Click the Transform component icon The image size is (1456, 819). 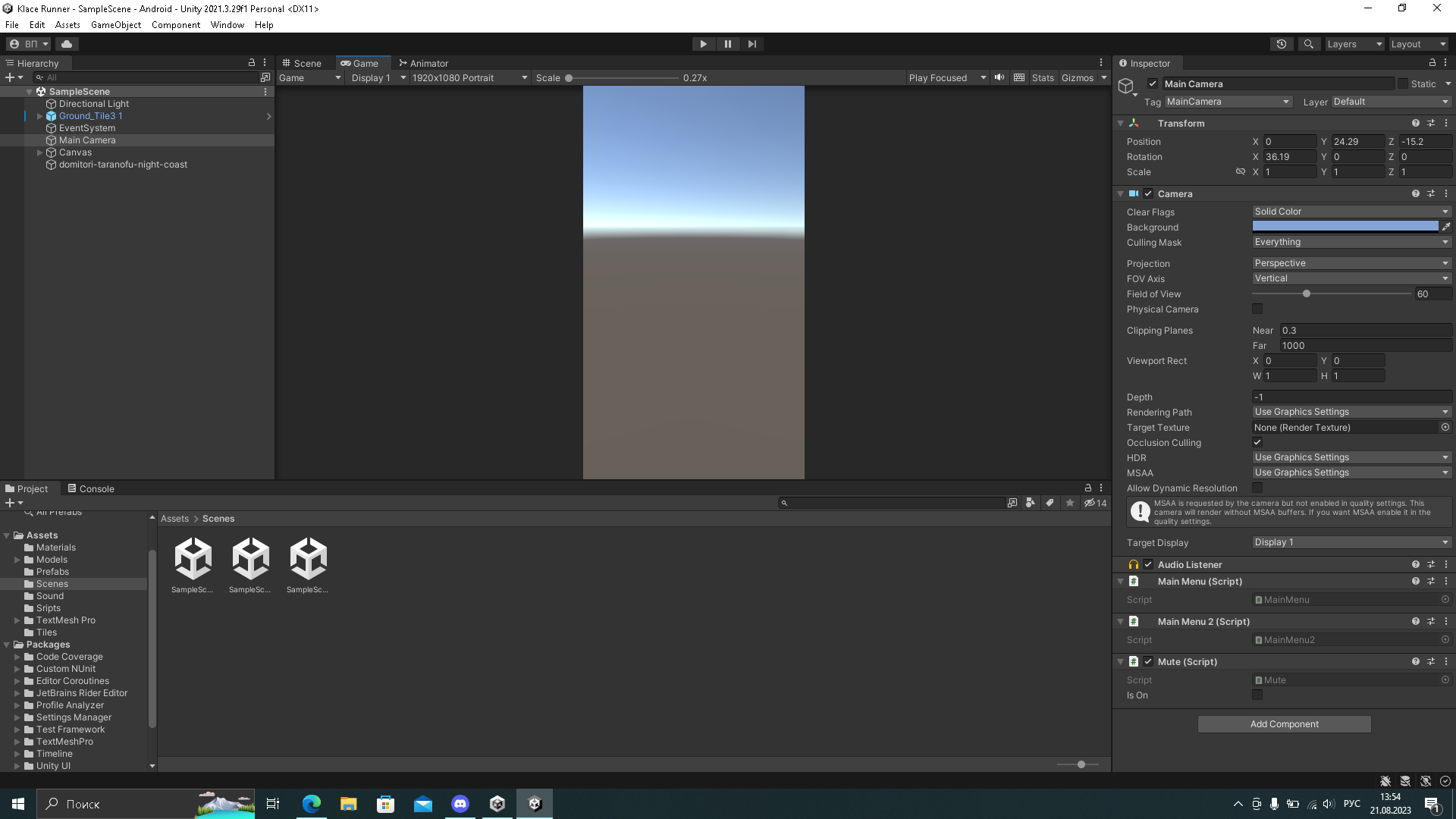point(1134,122)
